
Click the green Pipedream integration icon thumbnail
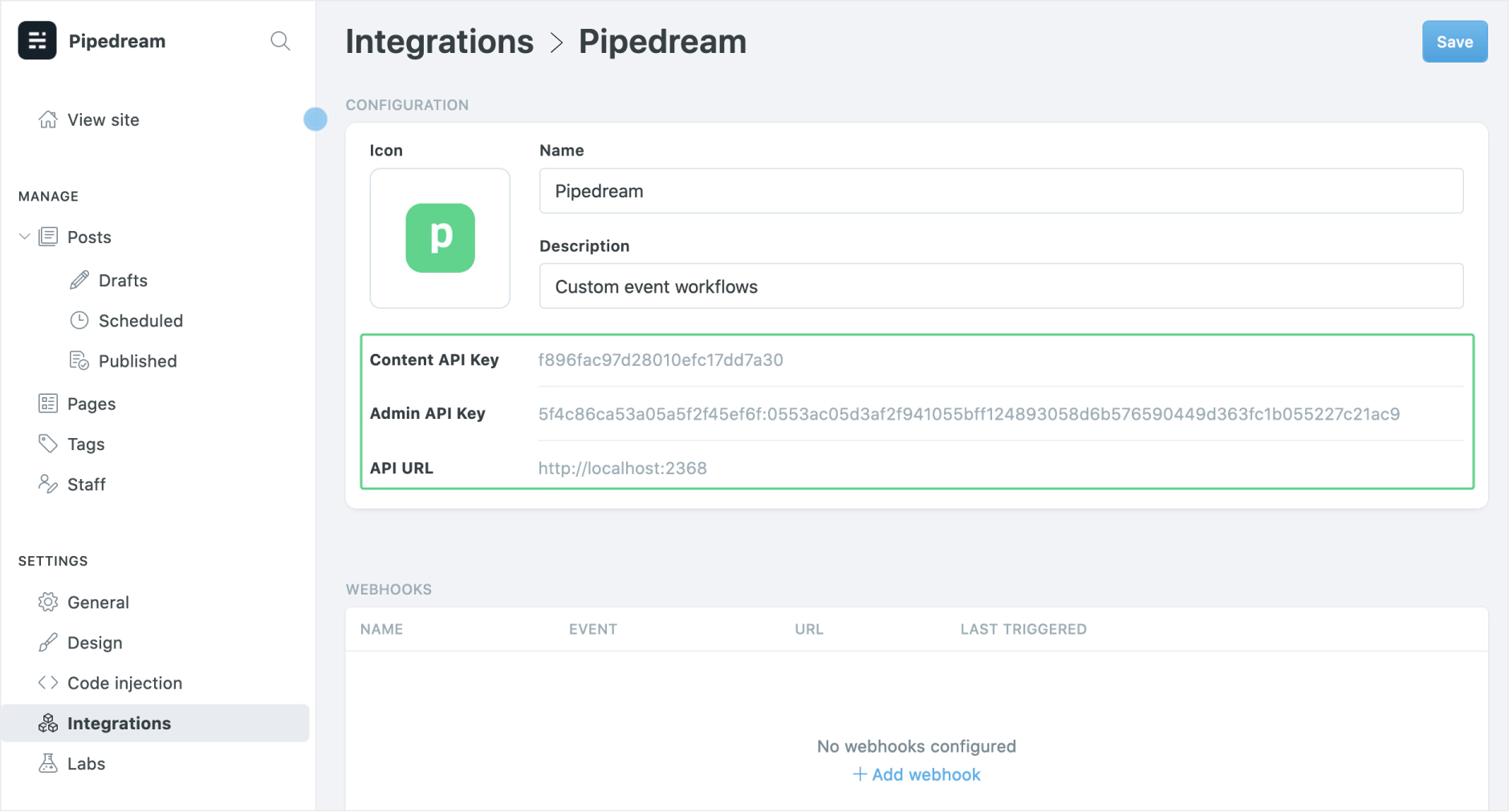click(x=440, y=238)
